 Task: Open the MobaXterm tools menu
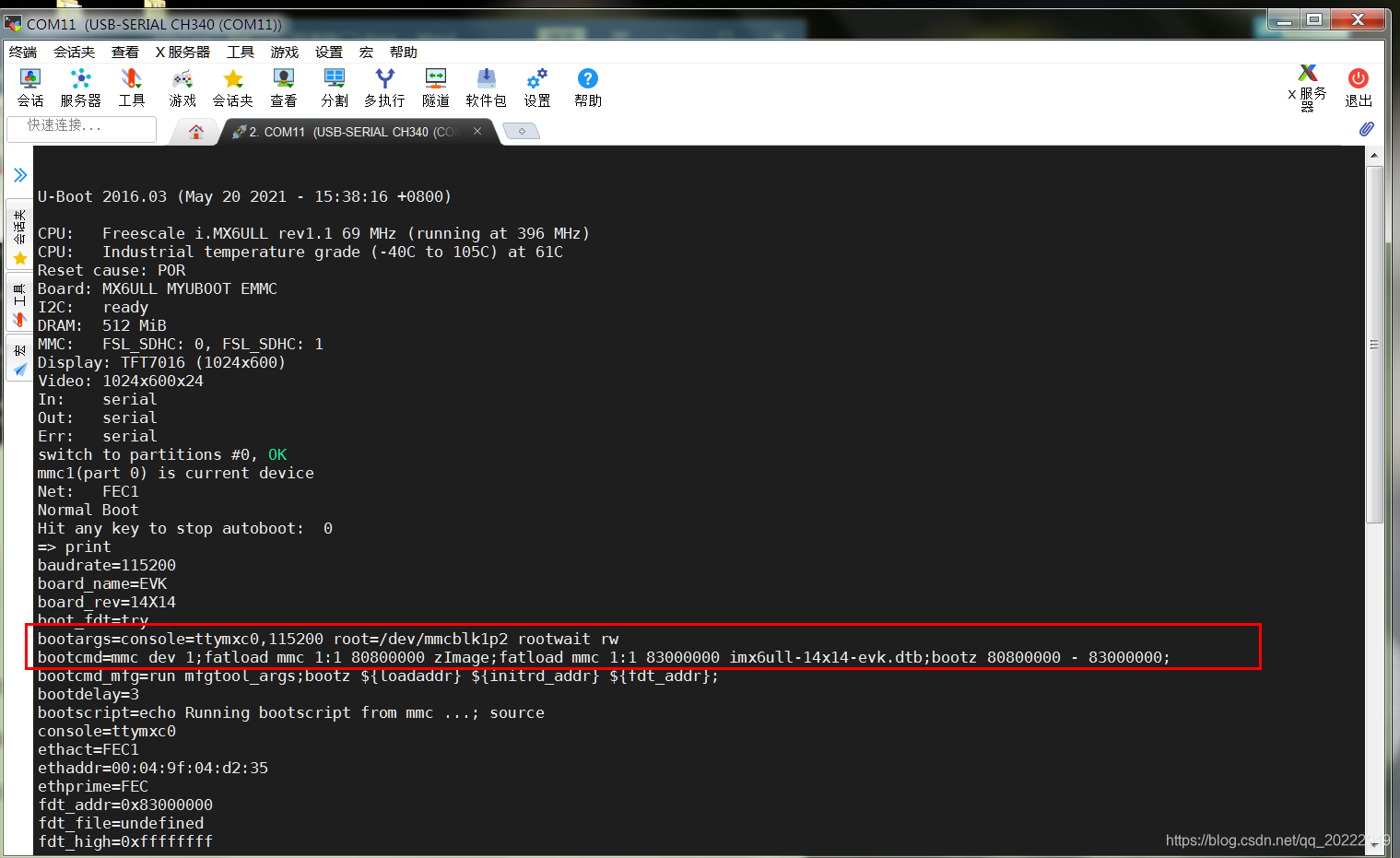(x=131, y=88)
